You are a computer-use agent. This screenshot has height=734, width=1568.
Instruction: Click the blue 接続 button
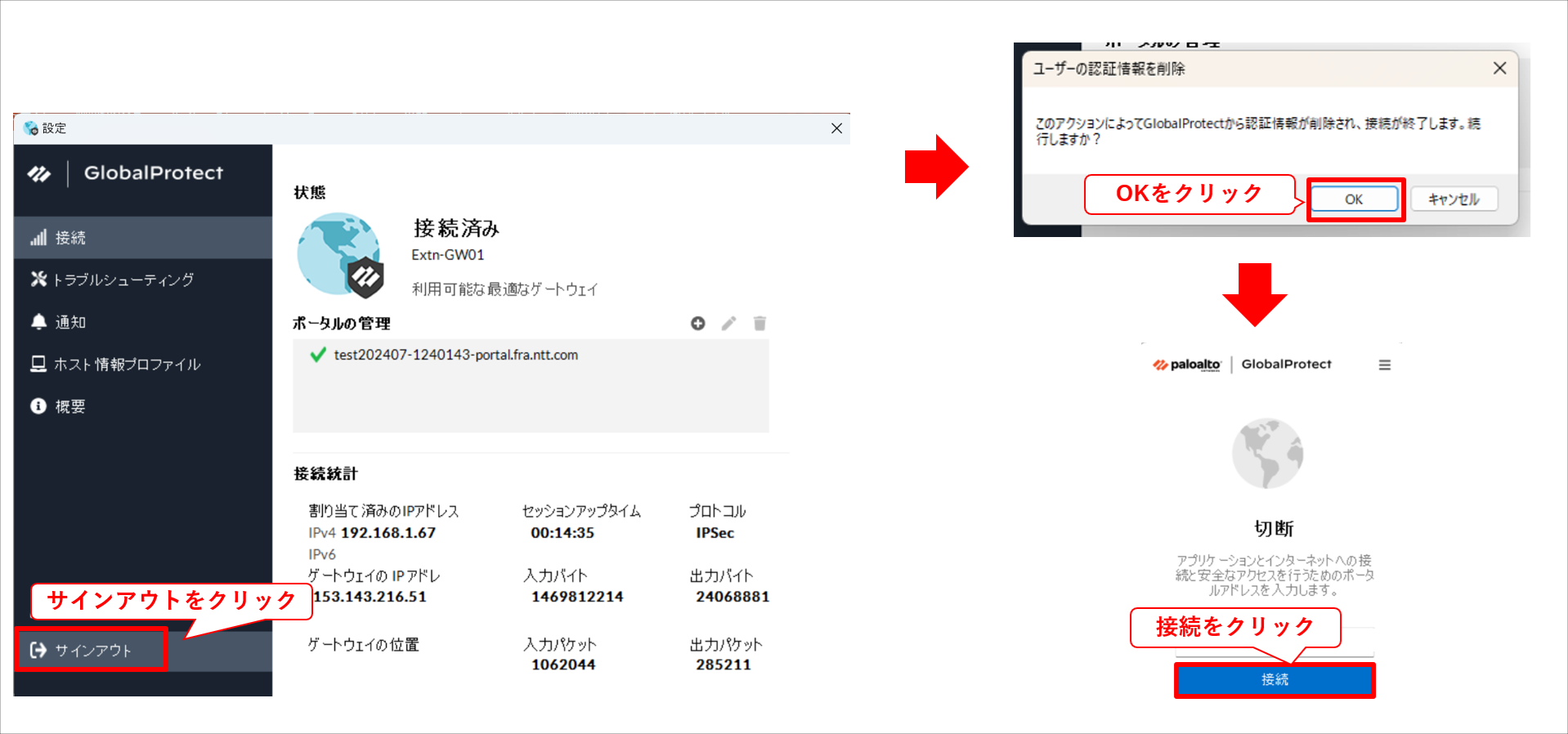pos(1275,679)
